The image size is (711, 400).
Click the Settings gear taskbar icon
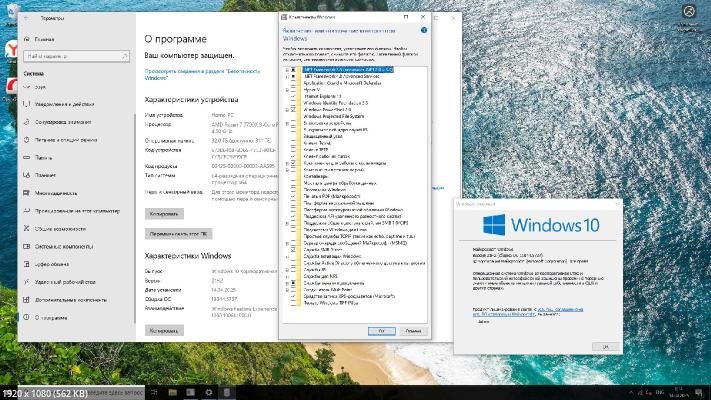209,392
